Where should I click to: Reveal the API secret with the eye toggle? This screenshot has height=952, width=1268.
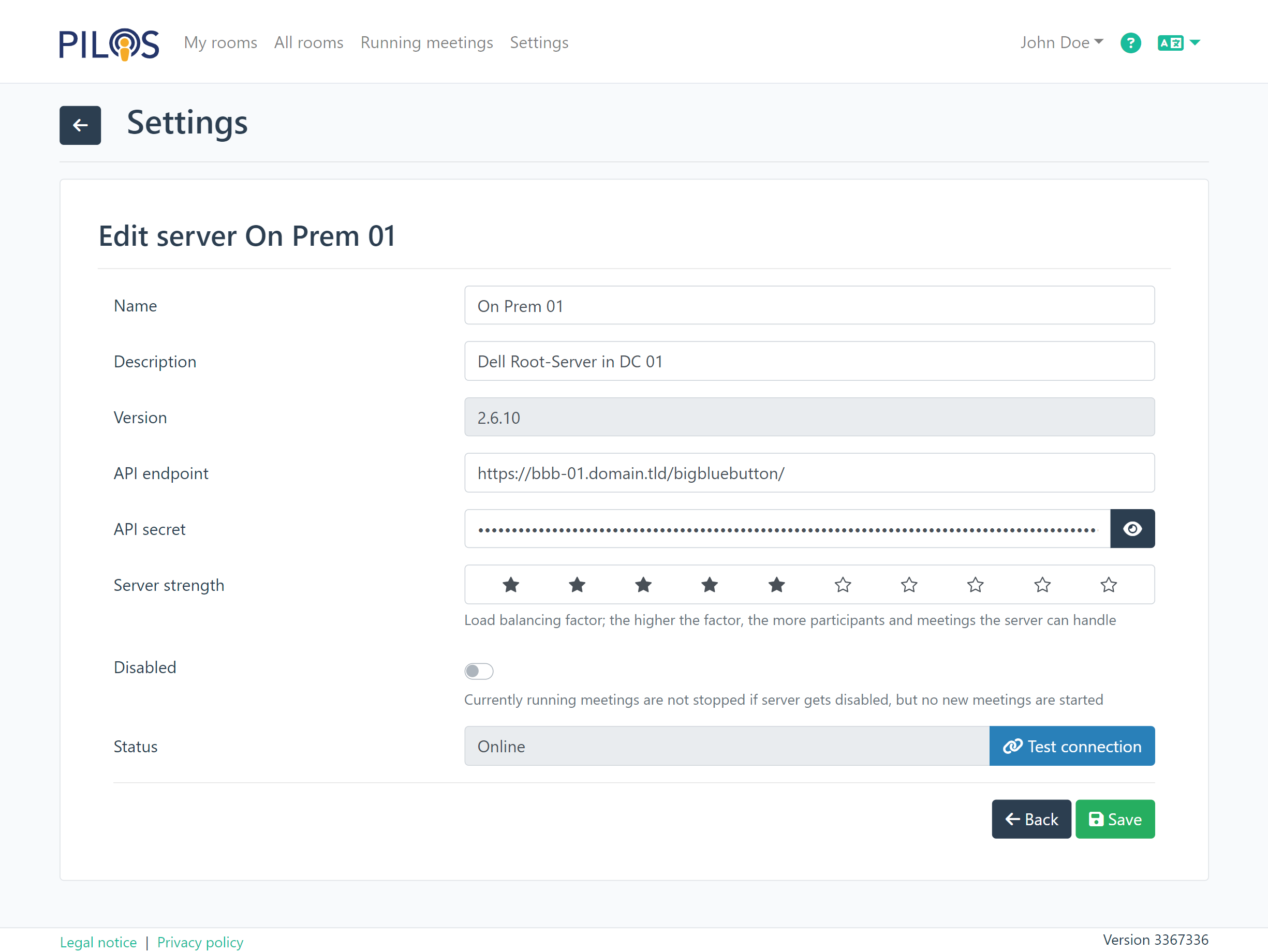pos(1132,528)
